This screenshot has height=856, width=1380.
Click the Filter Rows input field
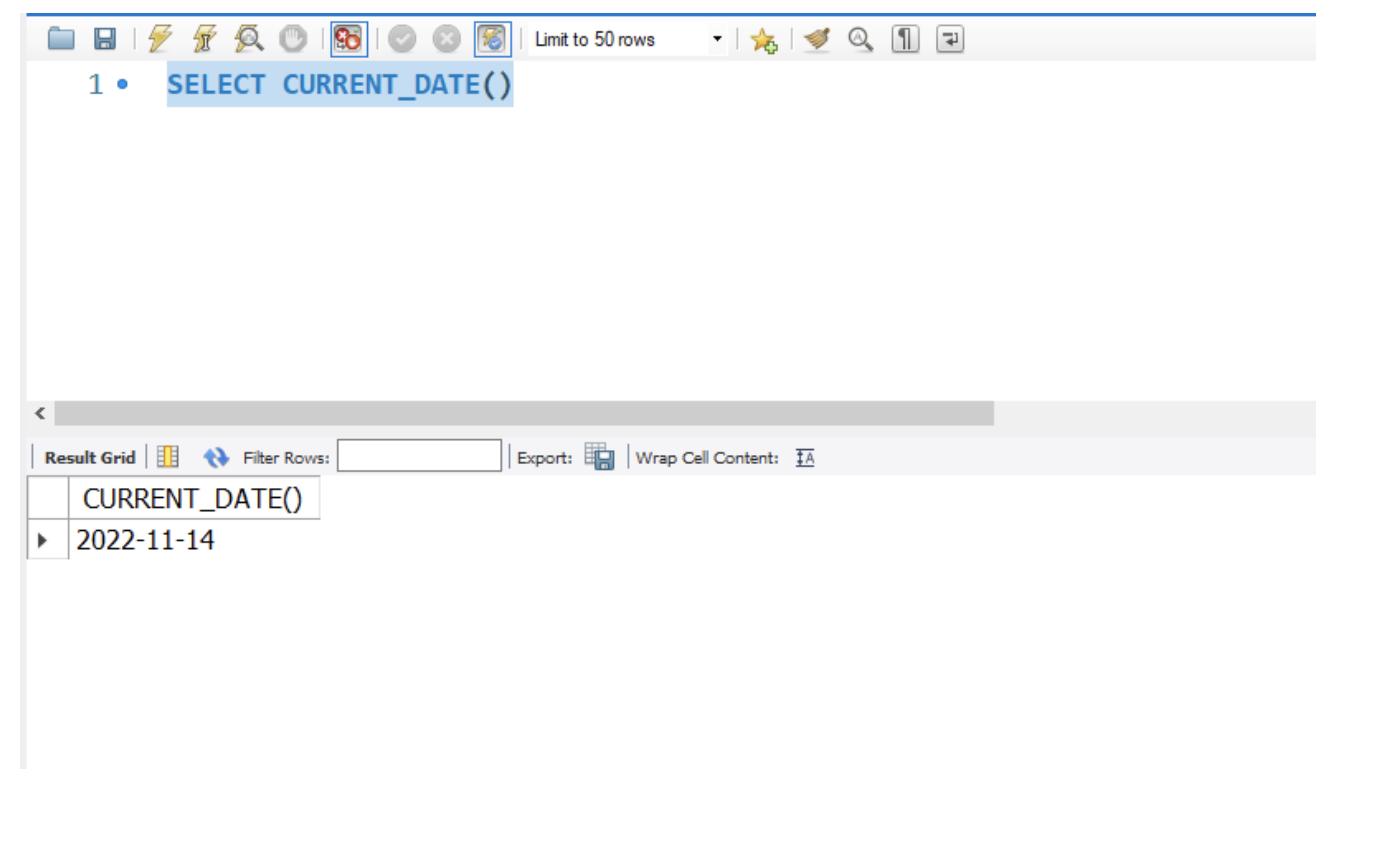click(419, 457)
